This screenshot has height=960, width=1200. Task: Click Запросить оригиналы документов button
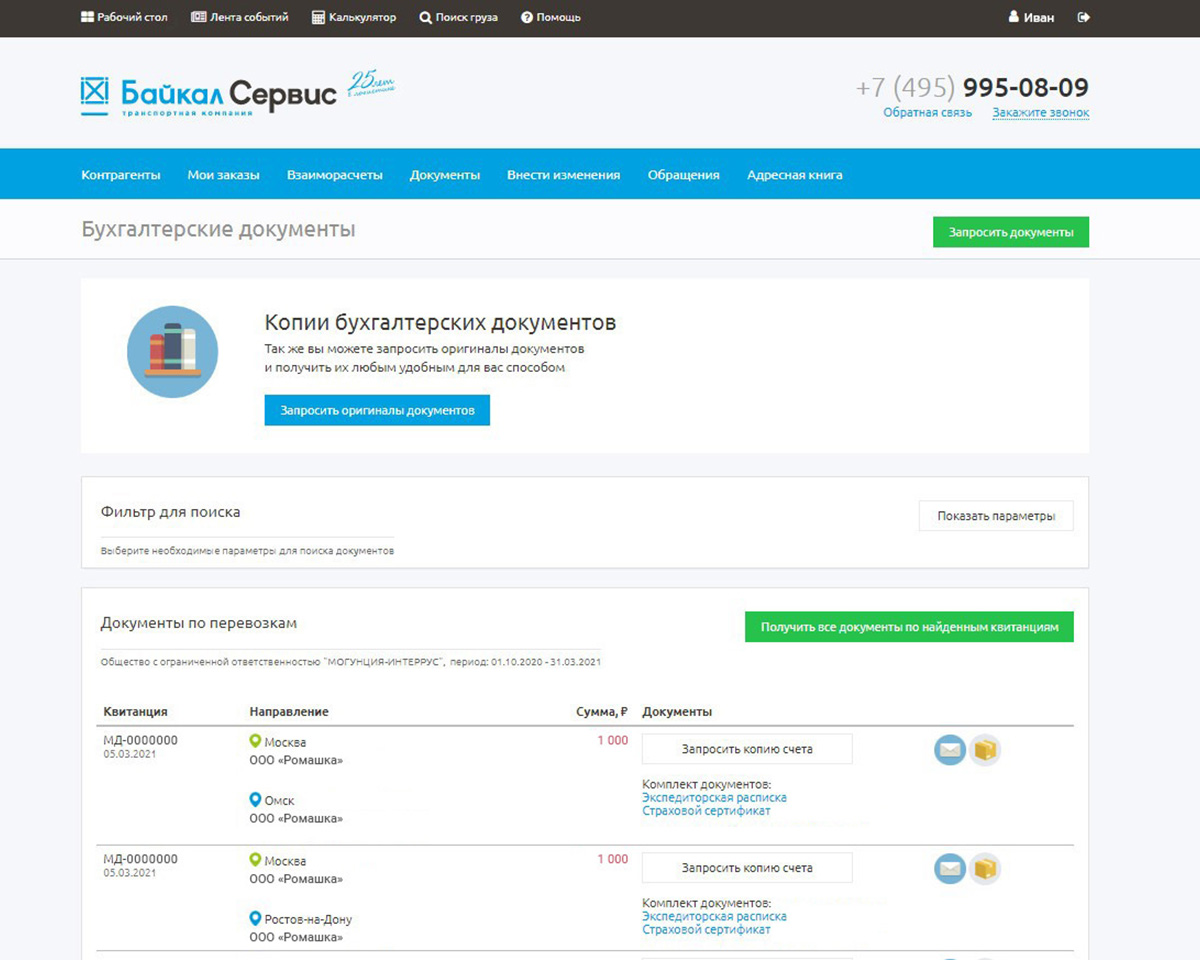point(377,411)
